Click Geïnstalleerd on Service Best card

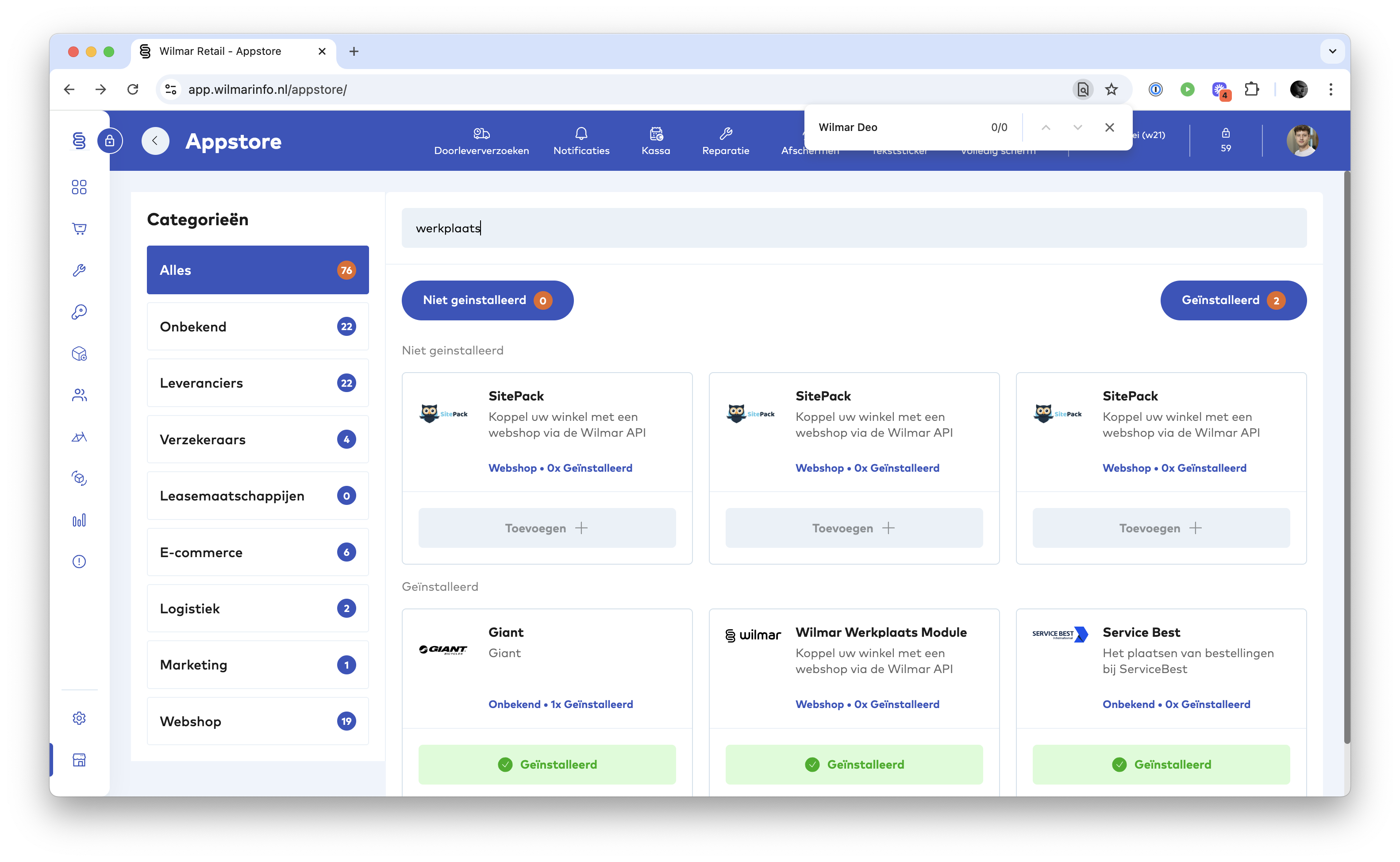click(1161, 764)
